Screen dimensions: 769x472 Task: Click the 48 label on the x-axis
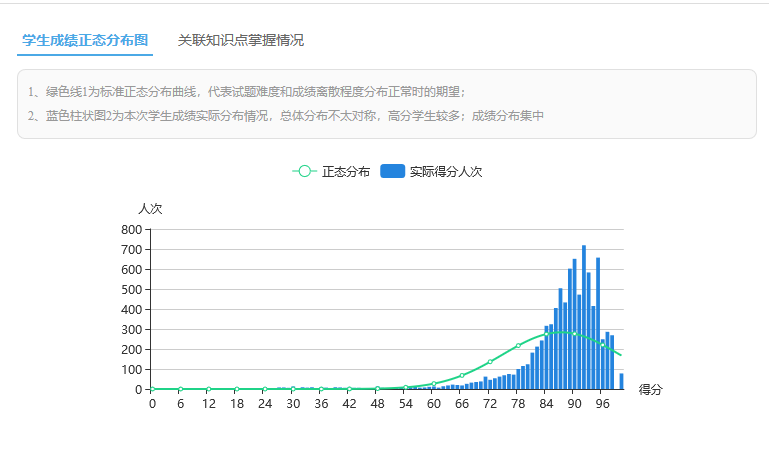[377, 404]
